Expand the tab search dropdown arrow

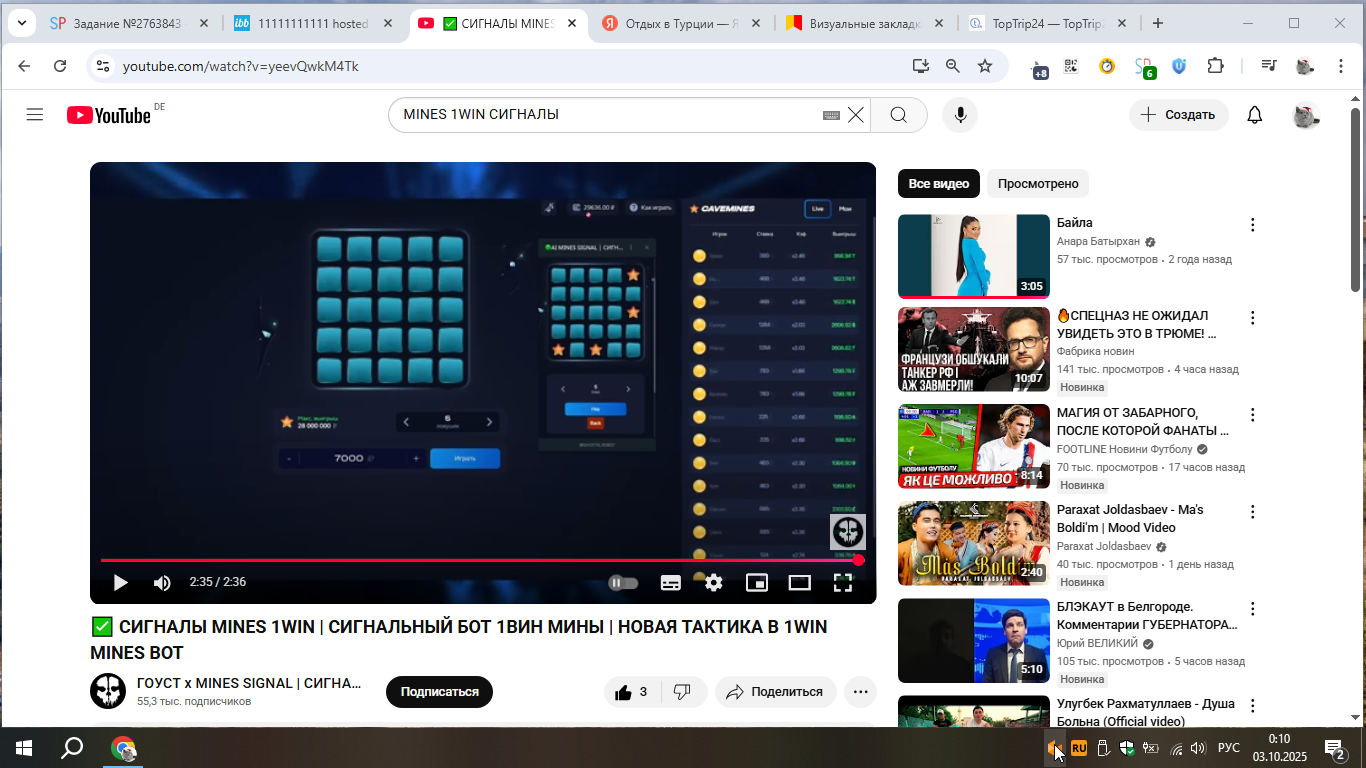pyautogui.click(x=21, y=23)
